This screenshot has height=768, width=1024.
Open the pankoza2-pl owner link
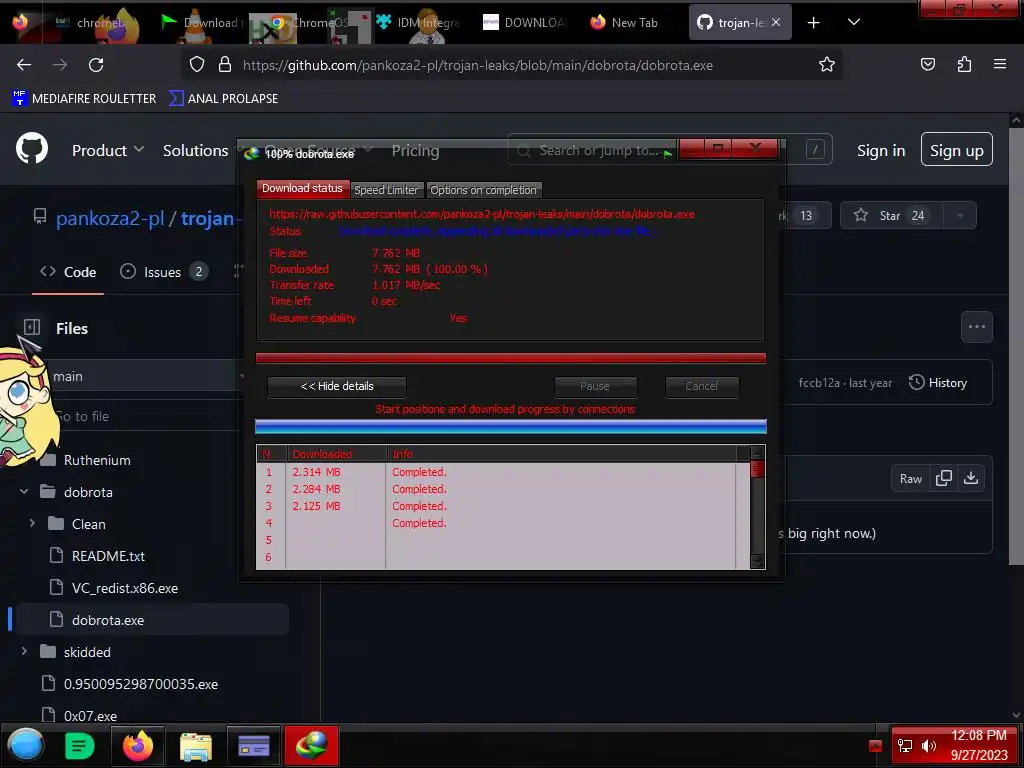tap(110, 218)
